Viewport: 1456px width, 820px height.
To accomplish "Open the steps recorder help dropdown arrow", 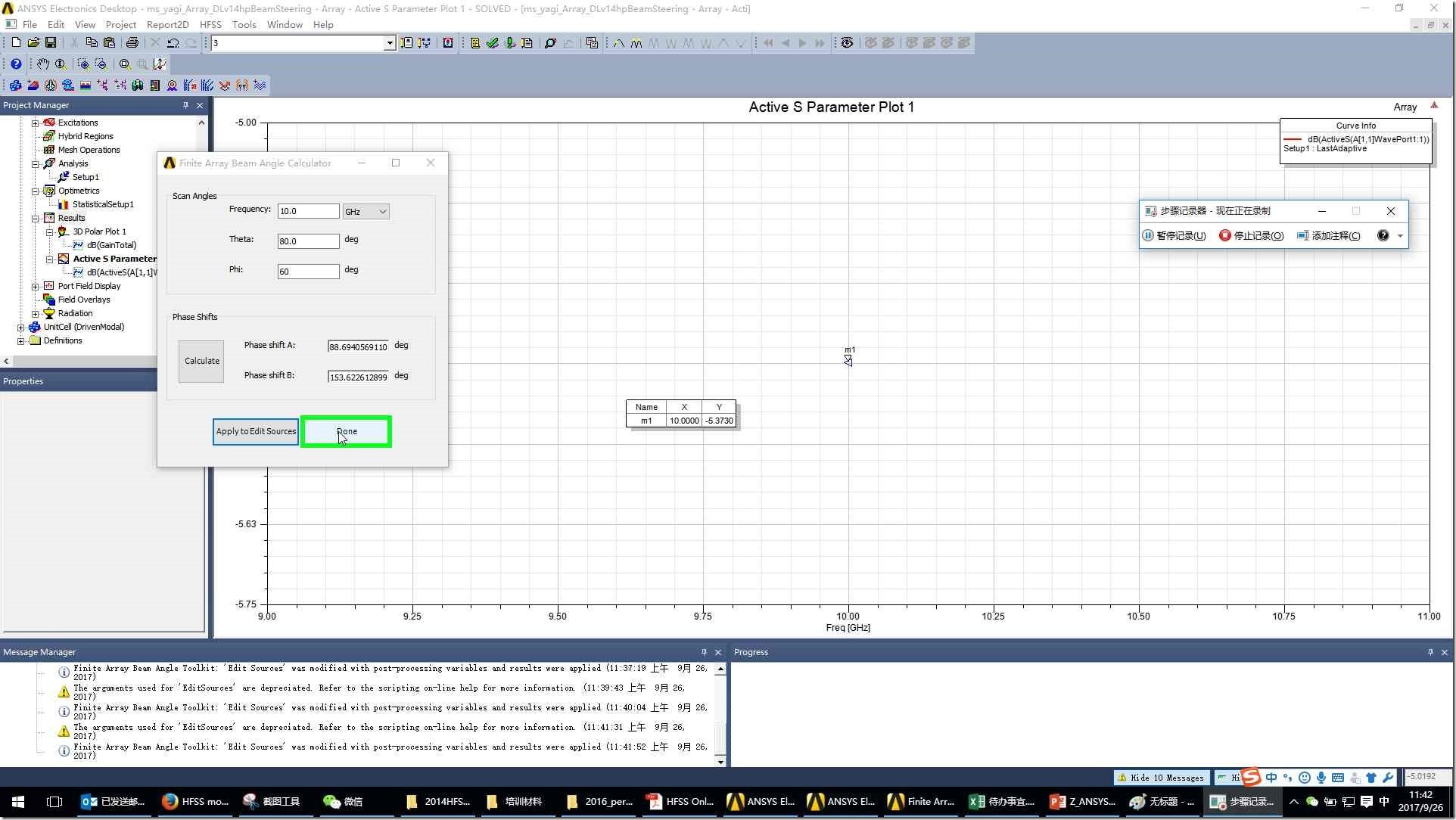I will pos(1400,236).
